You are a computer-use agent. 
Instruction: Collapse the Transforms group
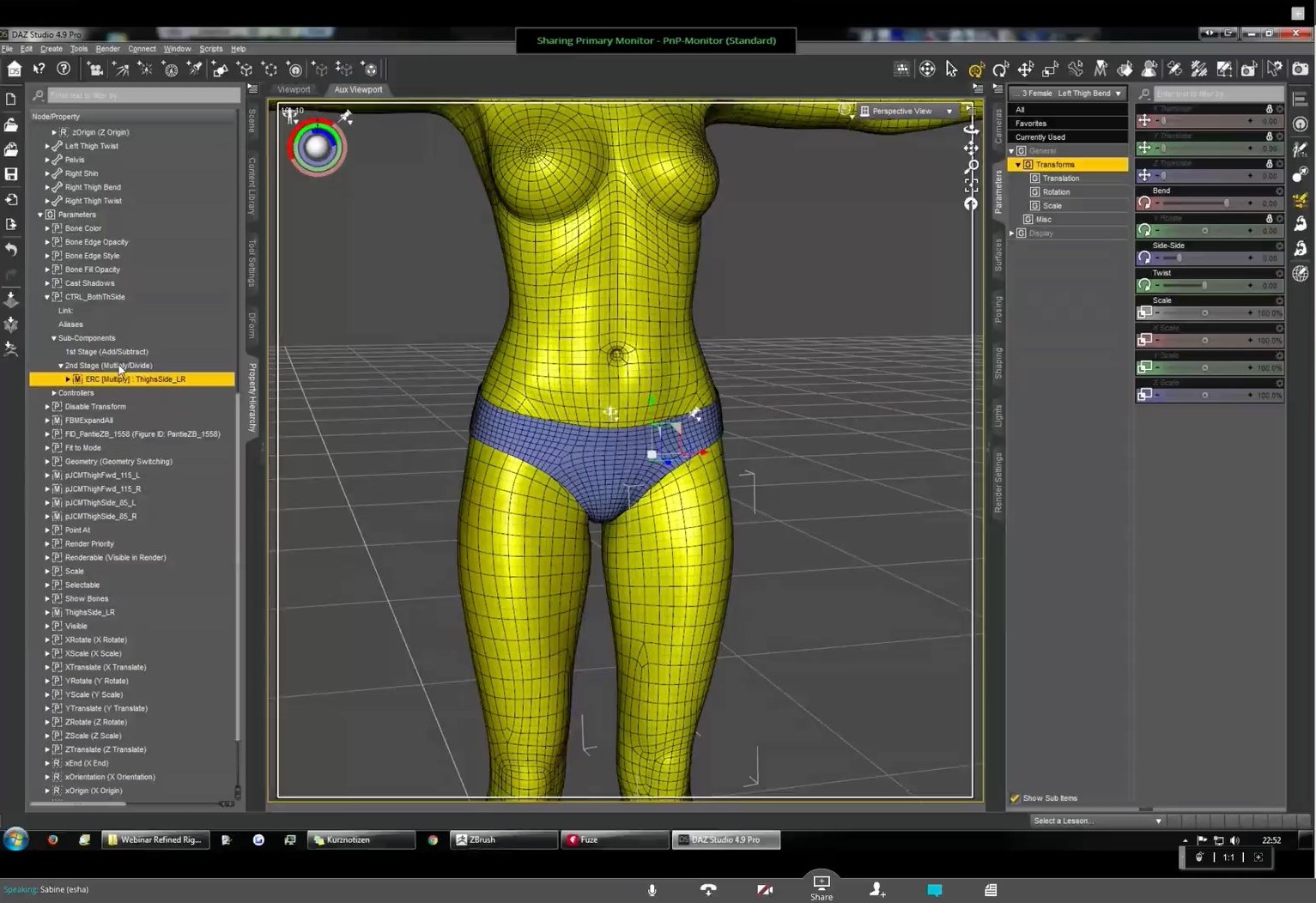(x=1018, y=165)
